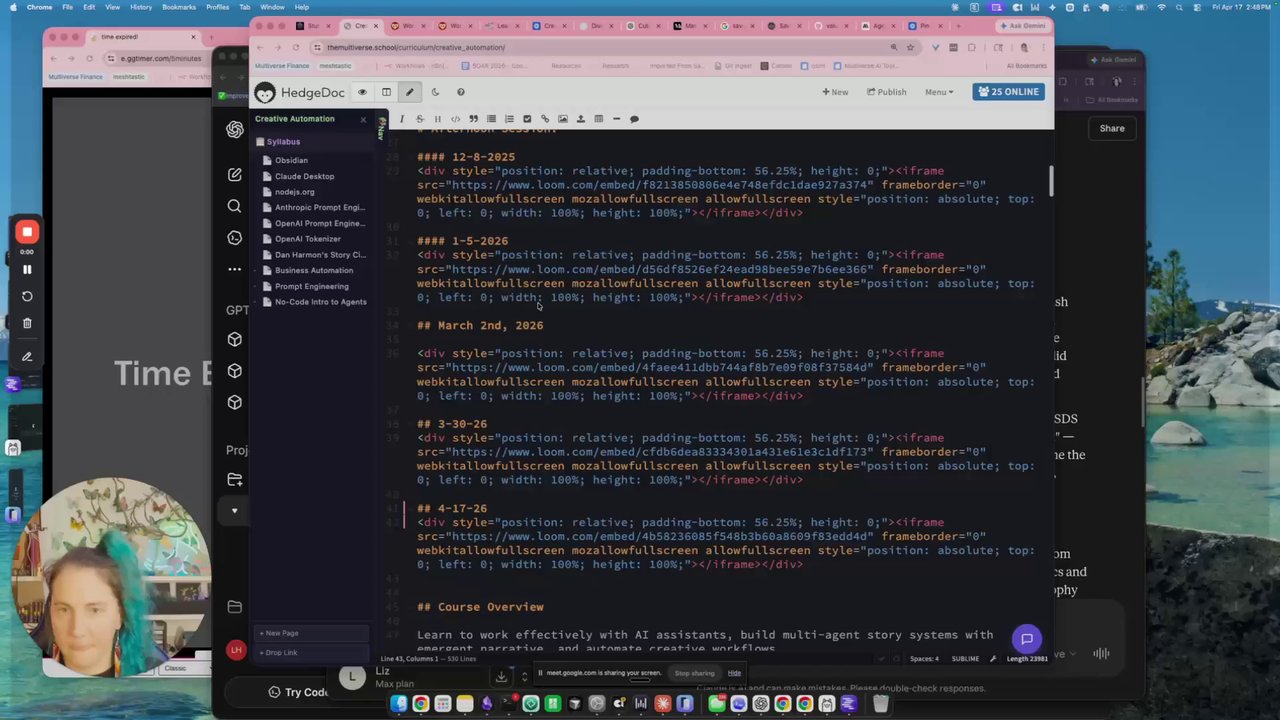Insert an image via the toolbar
1280x720 pixels.
coord(563,119)
